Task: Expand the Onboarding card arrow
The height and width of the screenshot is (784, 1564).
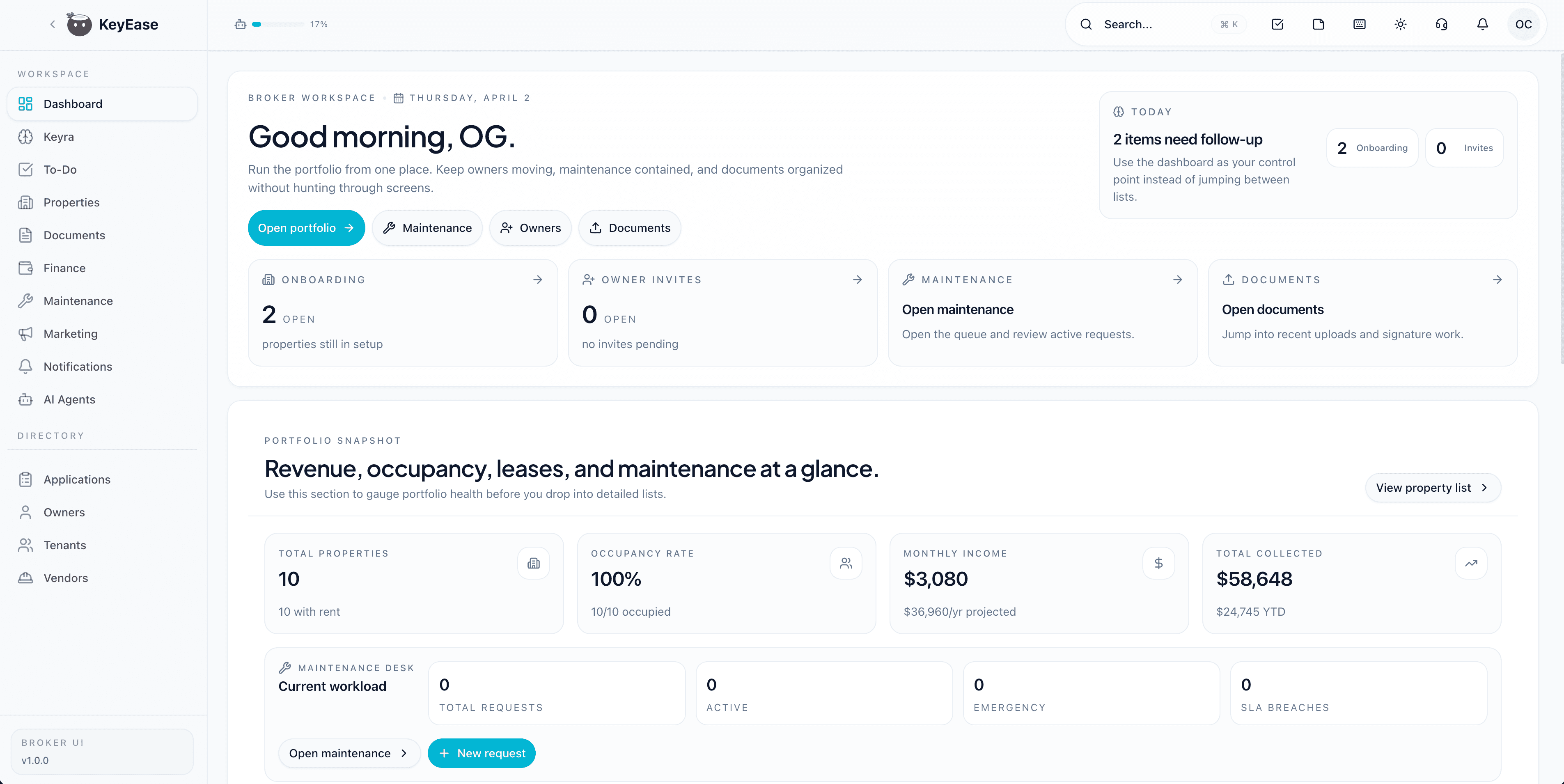Action: pos(538,280)
